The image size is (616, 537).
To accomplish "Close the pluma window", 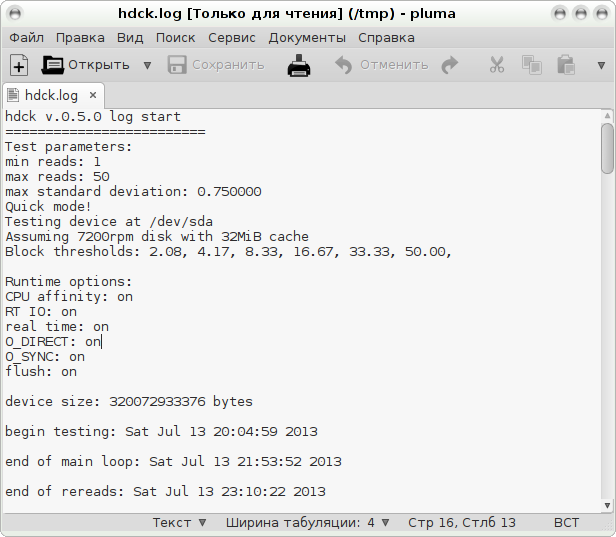I will click(x=602, y=14).
